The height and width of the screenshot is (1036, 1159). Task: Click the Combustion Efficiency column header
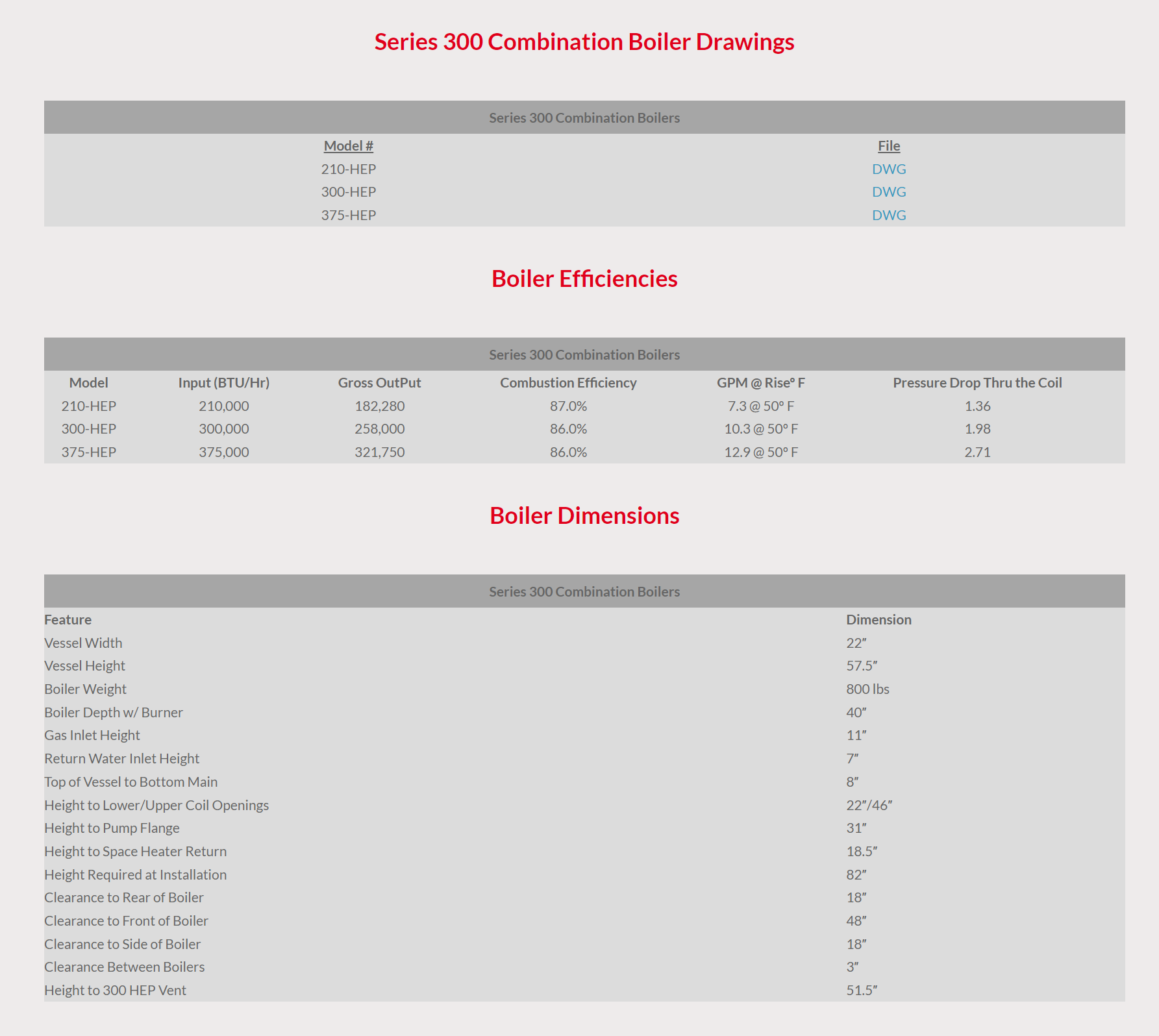pos(568,383)
